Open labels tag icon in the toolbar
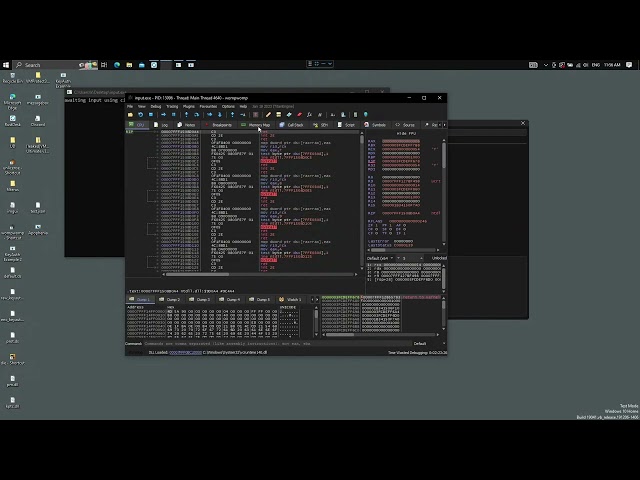Image resolution: width=640 pixels, height=480 pixels. pos(289,115)
